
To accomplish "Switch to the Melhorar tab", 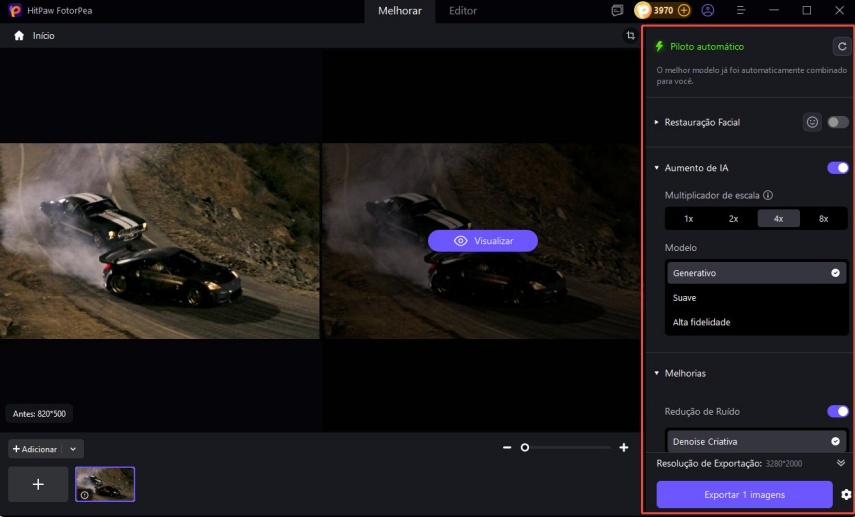I will (x=400, y=11).
